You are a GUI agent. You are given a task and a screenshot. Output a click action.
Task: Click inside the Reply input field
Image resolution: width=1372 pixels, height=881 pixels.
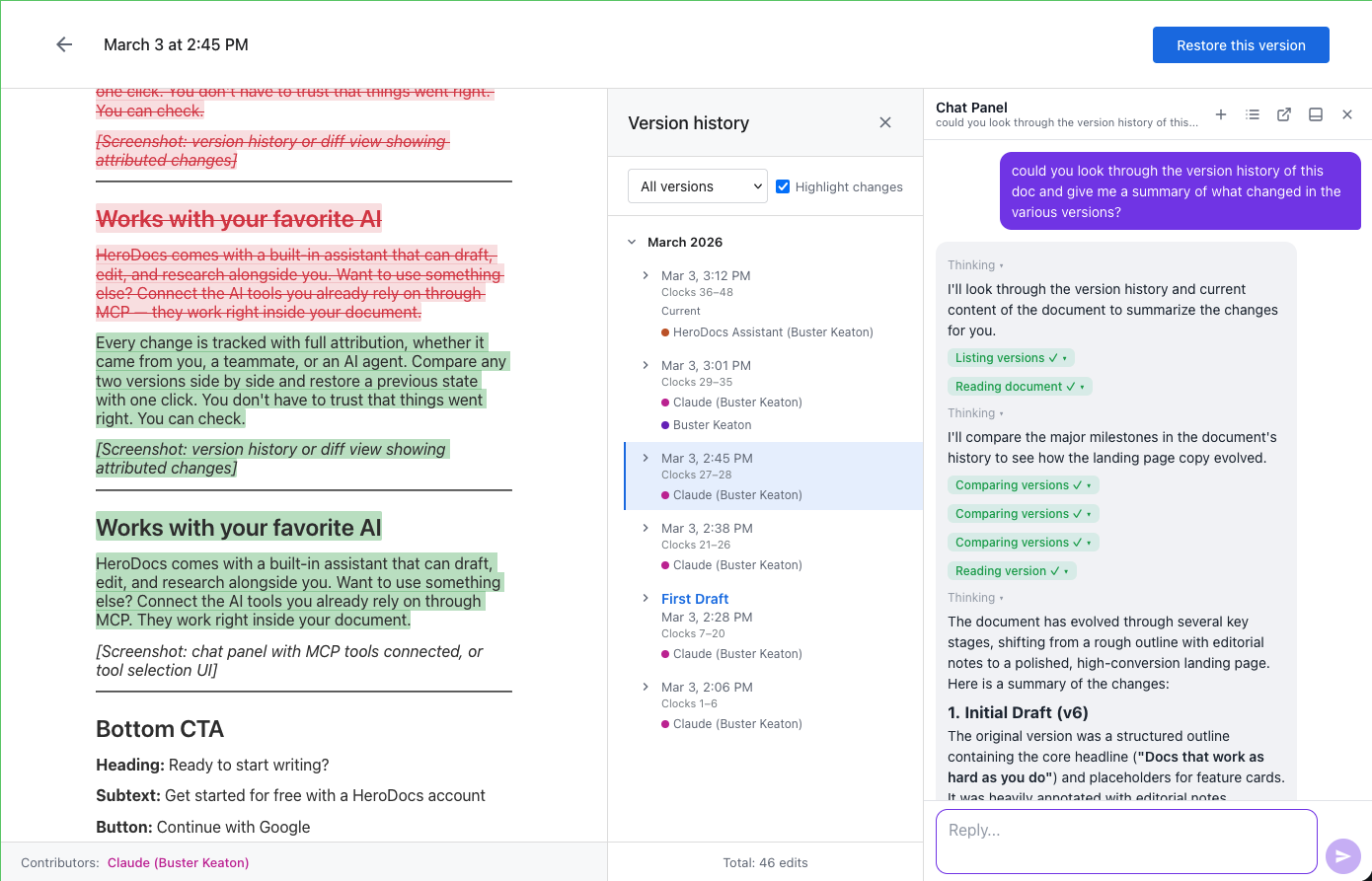1125,841
